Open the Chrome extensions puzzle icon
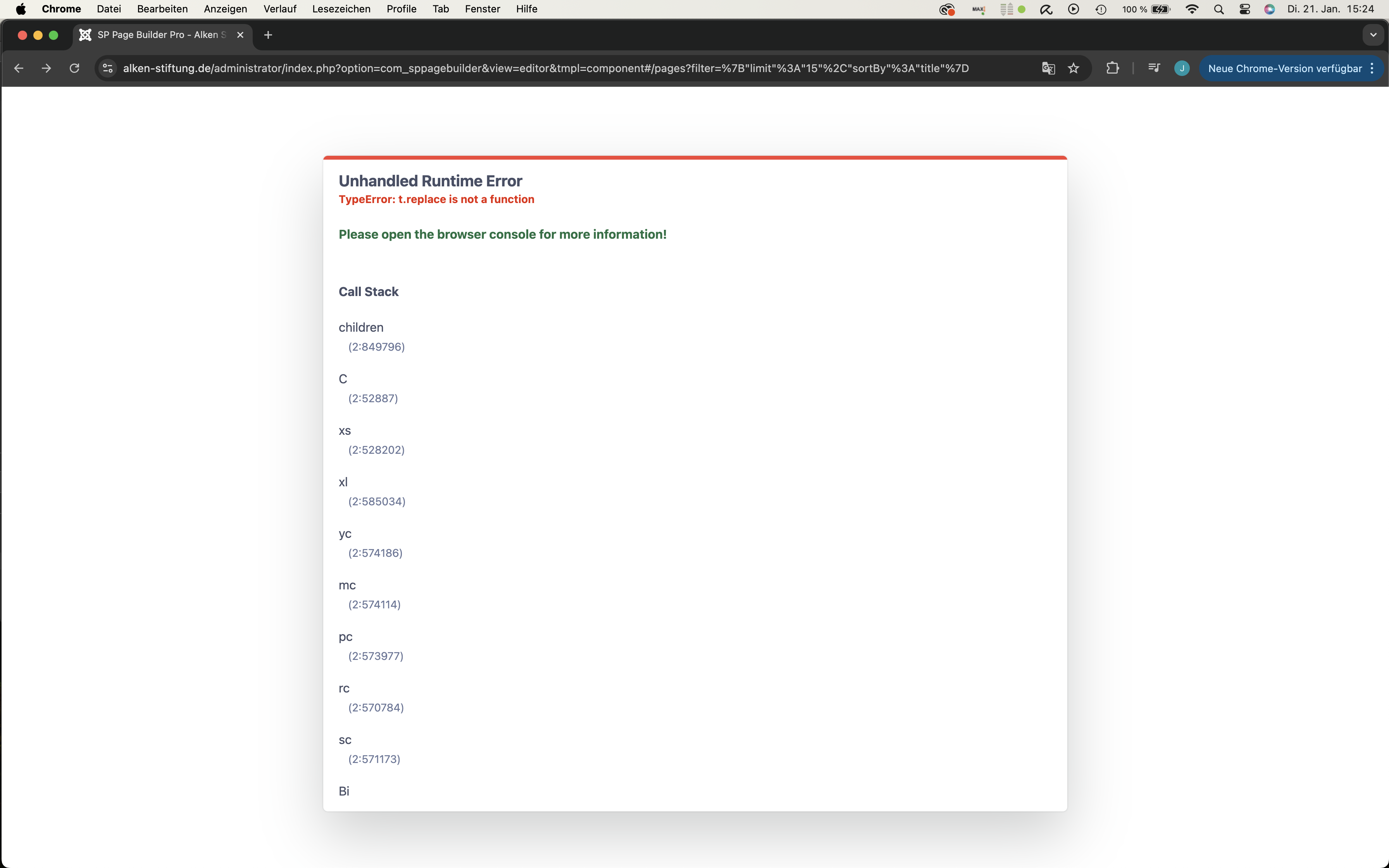The image size is (1389, 868). (1112, 68)
